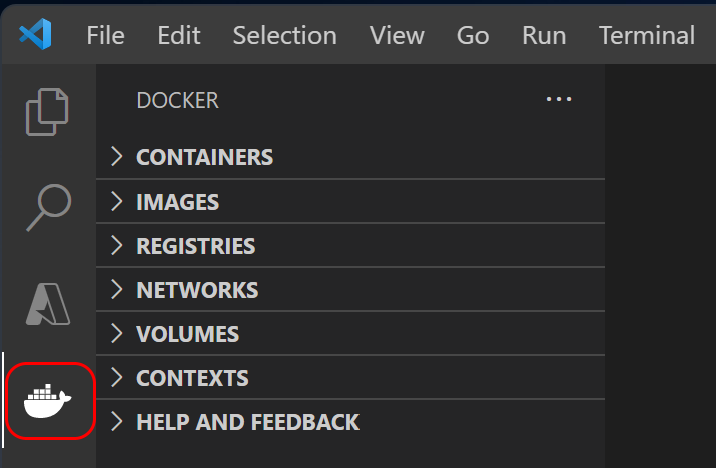
Task: Expand Help and Feedback section
Action: coord(247,422)
